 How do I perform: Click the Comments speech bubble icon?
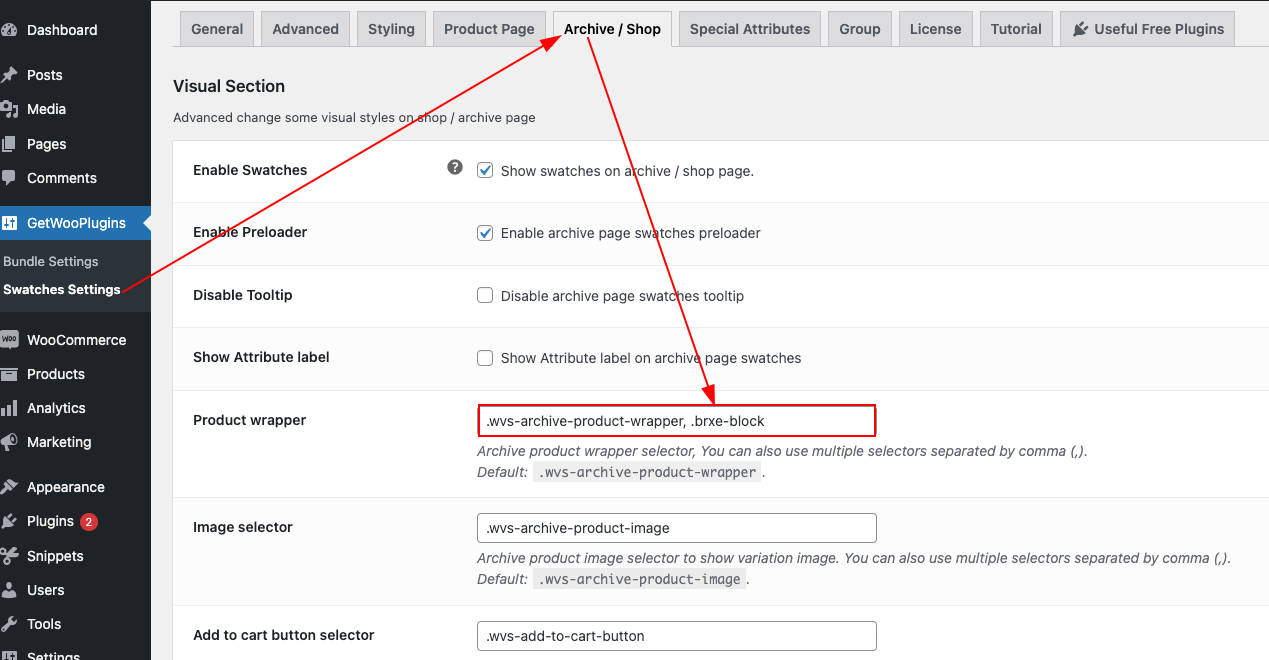coord(8,178)
